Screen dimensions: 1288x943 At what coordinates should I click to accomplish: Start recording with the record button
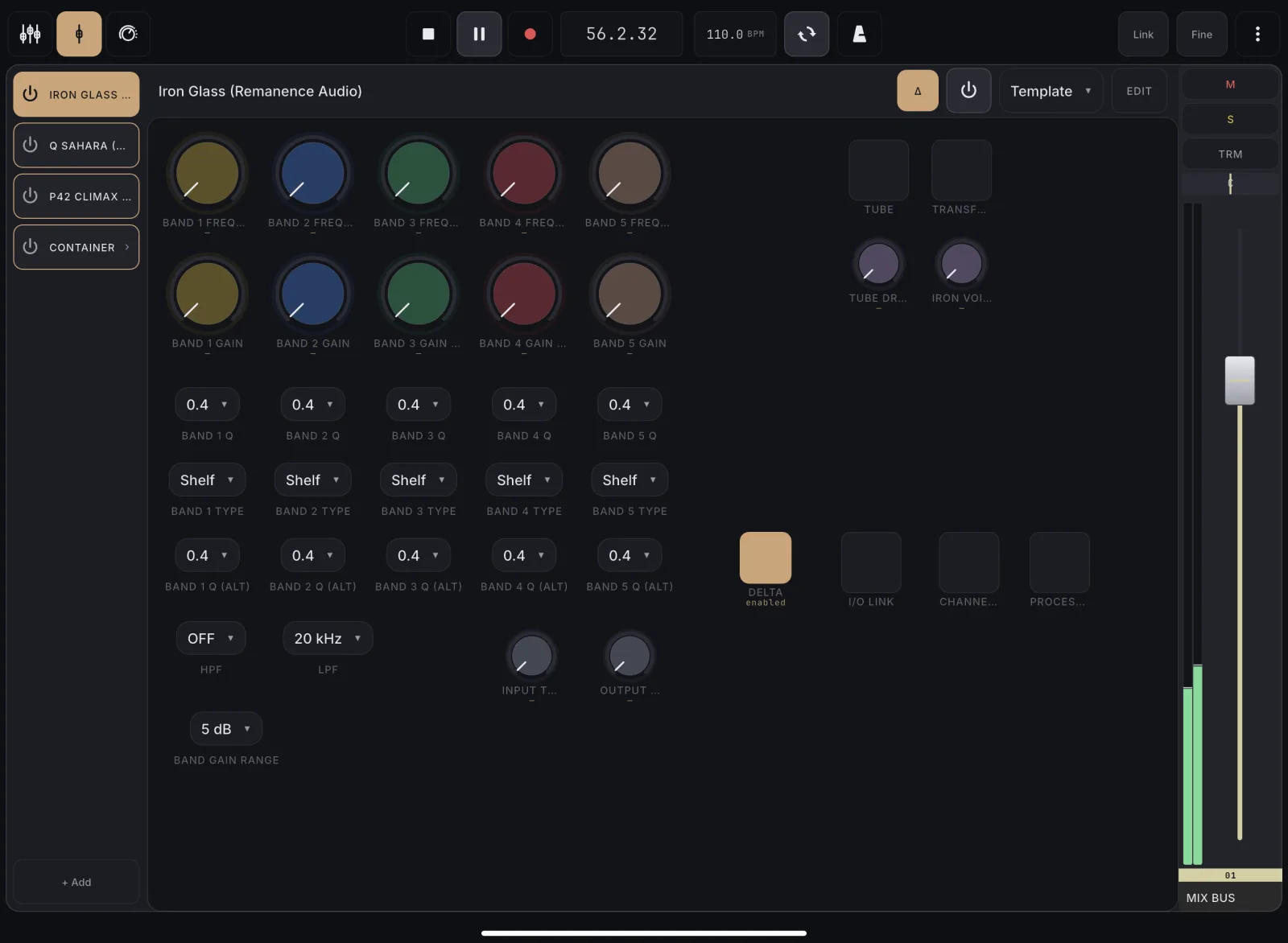530,34
